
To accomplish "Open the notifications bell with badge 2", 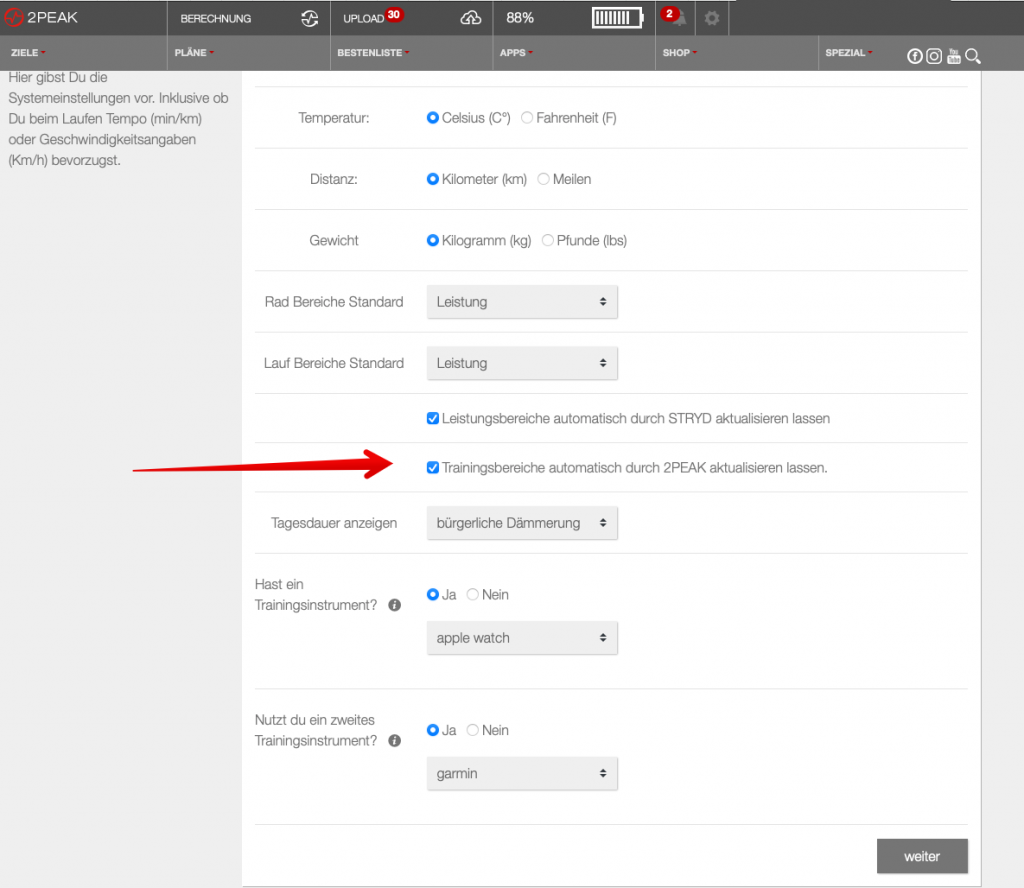I will click(x=674, y=17).
